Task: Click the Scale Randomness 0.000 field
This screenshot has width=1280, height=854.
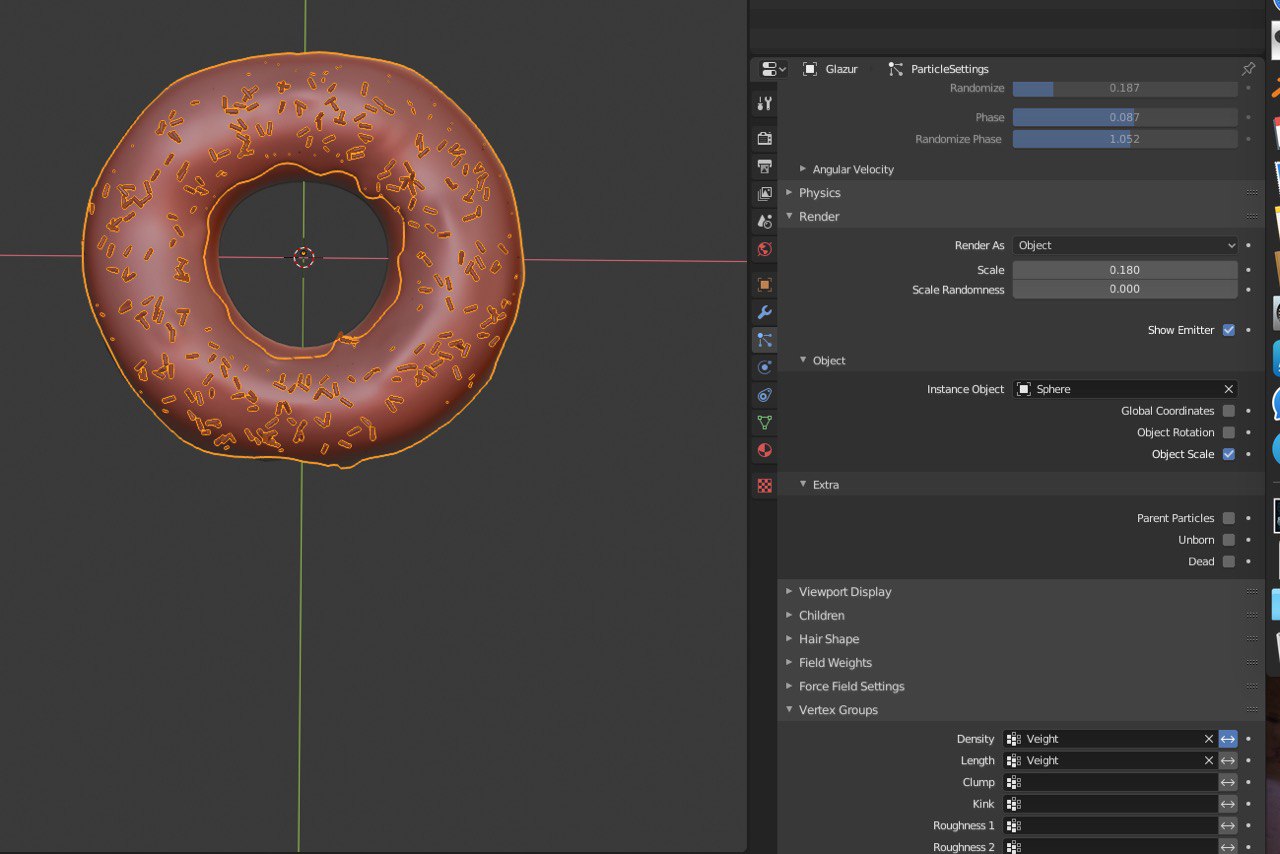Action: click(x=1125, y=289)
